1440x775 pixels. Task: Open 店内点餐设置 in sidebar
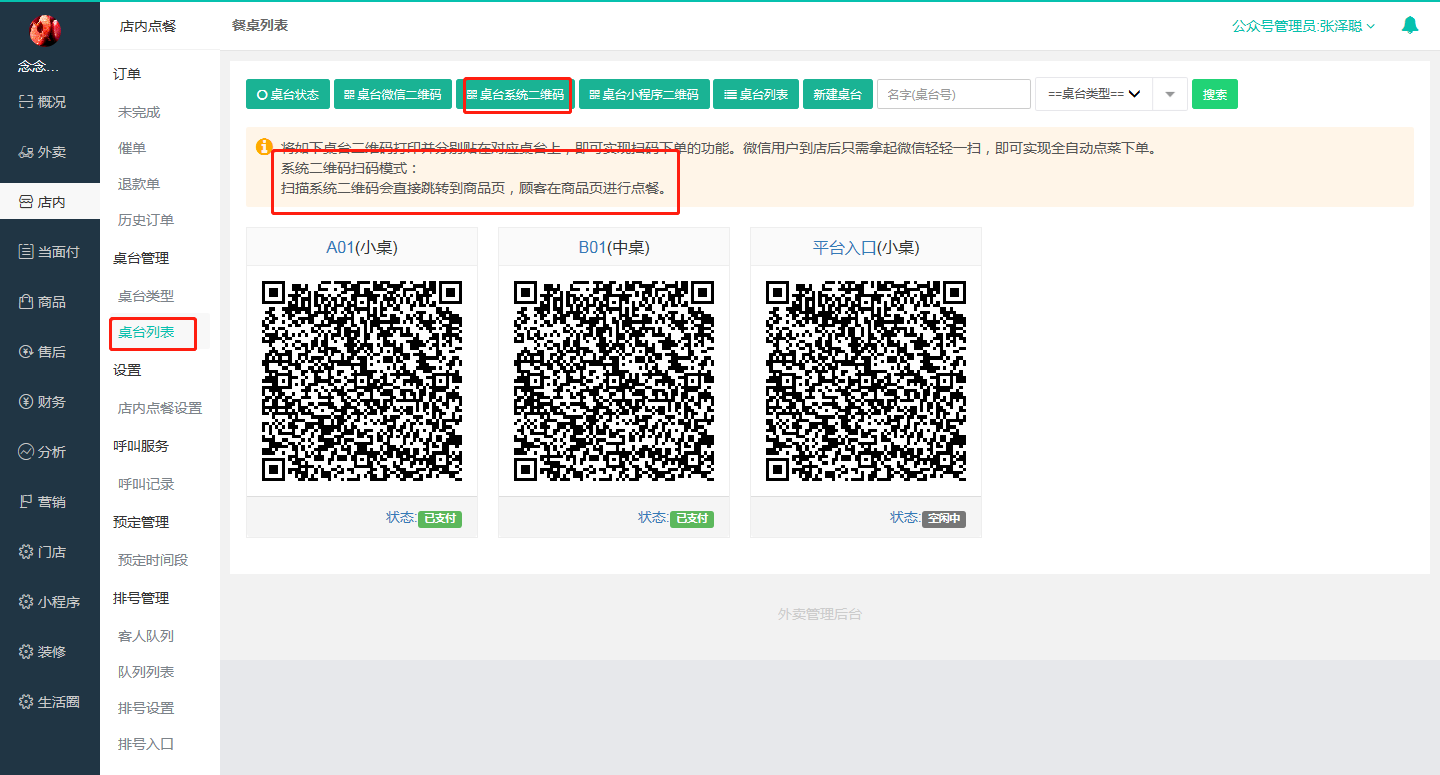pyautogui.click(x=160, y=408)
